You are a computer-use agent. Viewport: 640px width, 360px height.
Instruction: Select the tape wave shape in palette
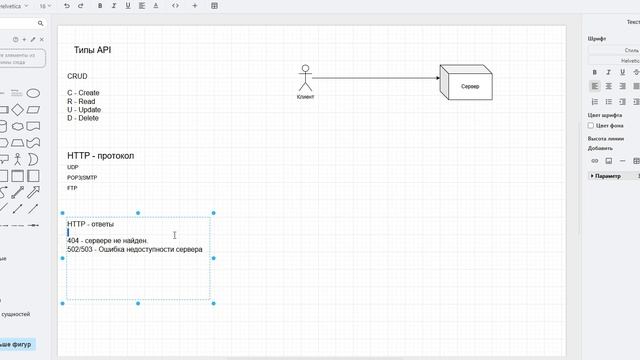(x=33, y=143)
